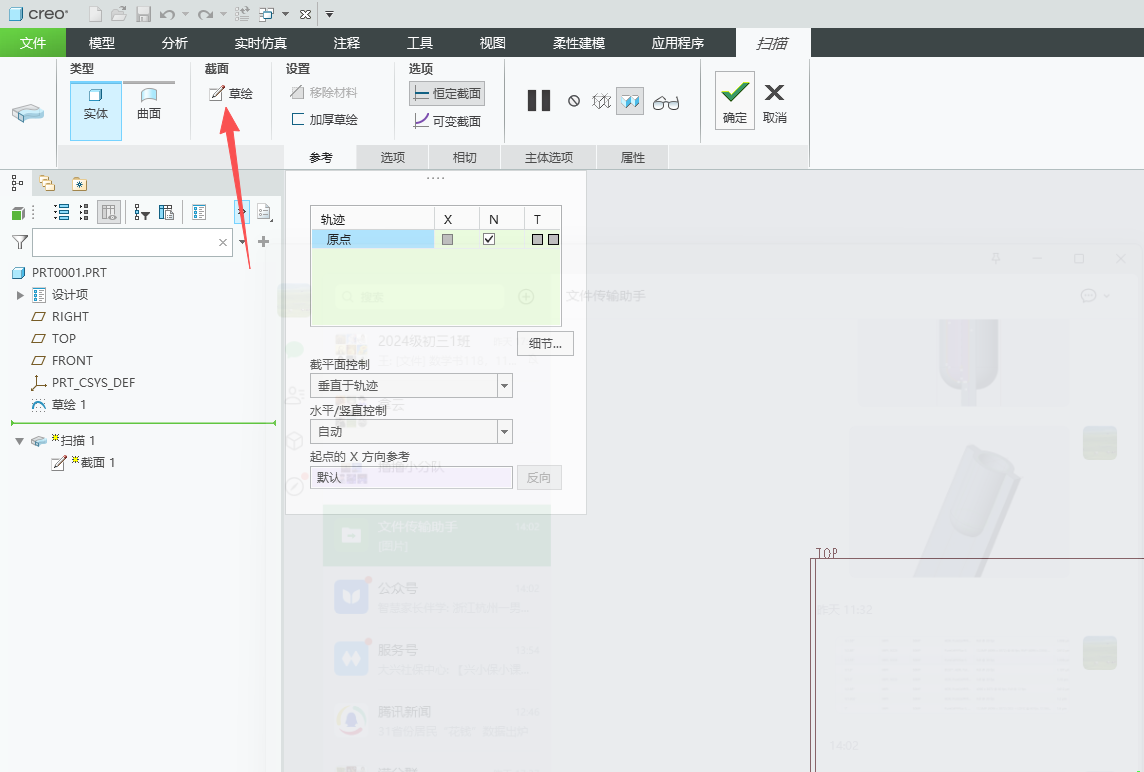Switch to the 柔性建模 ribbon tab

tap(579, 43)
